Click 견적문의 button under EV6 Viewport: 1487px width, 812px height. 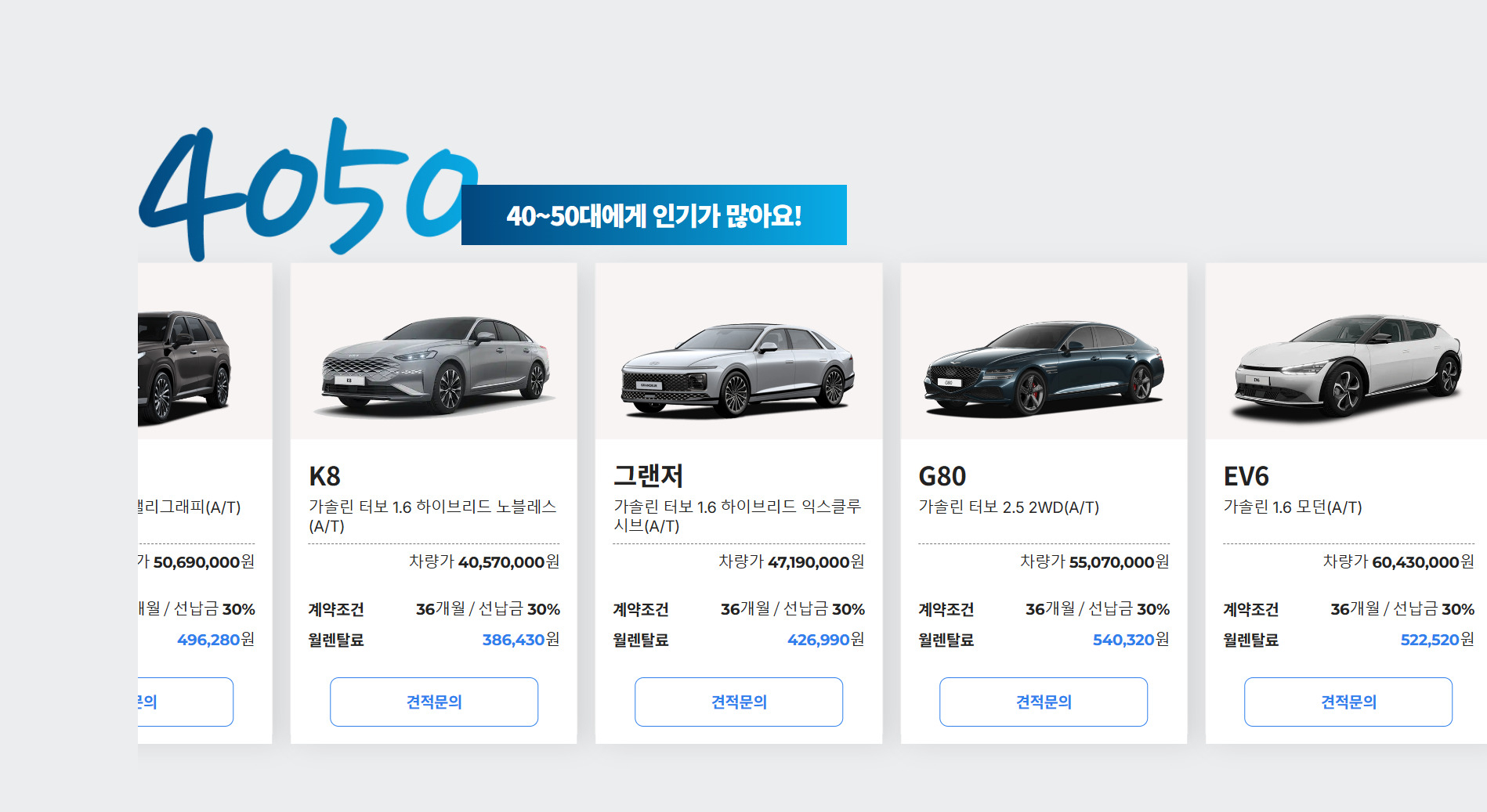pos(1348,702)
